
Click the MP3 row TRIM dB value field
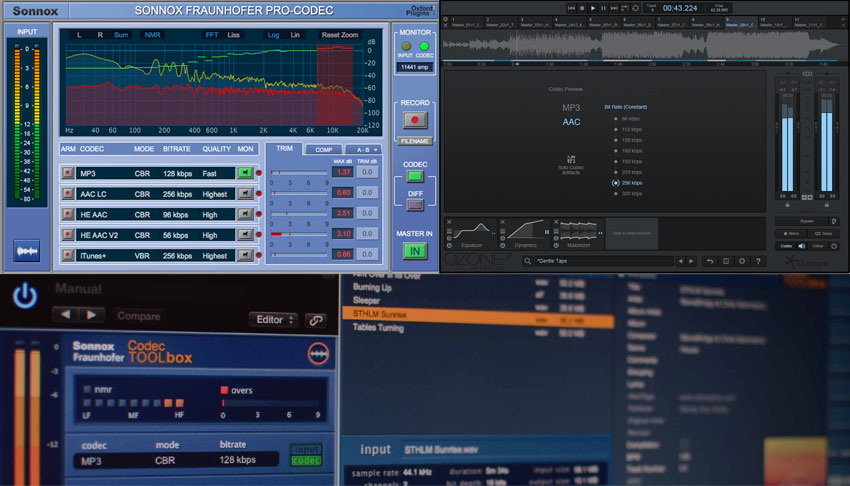(x=367, y=172)
